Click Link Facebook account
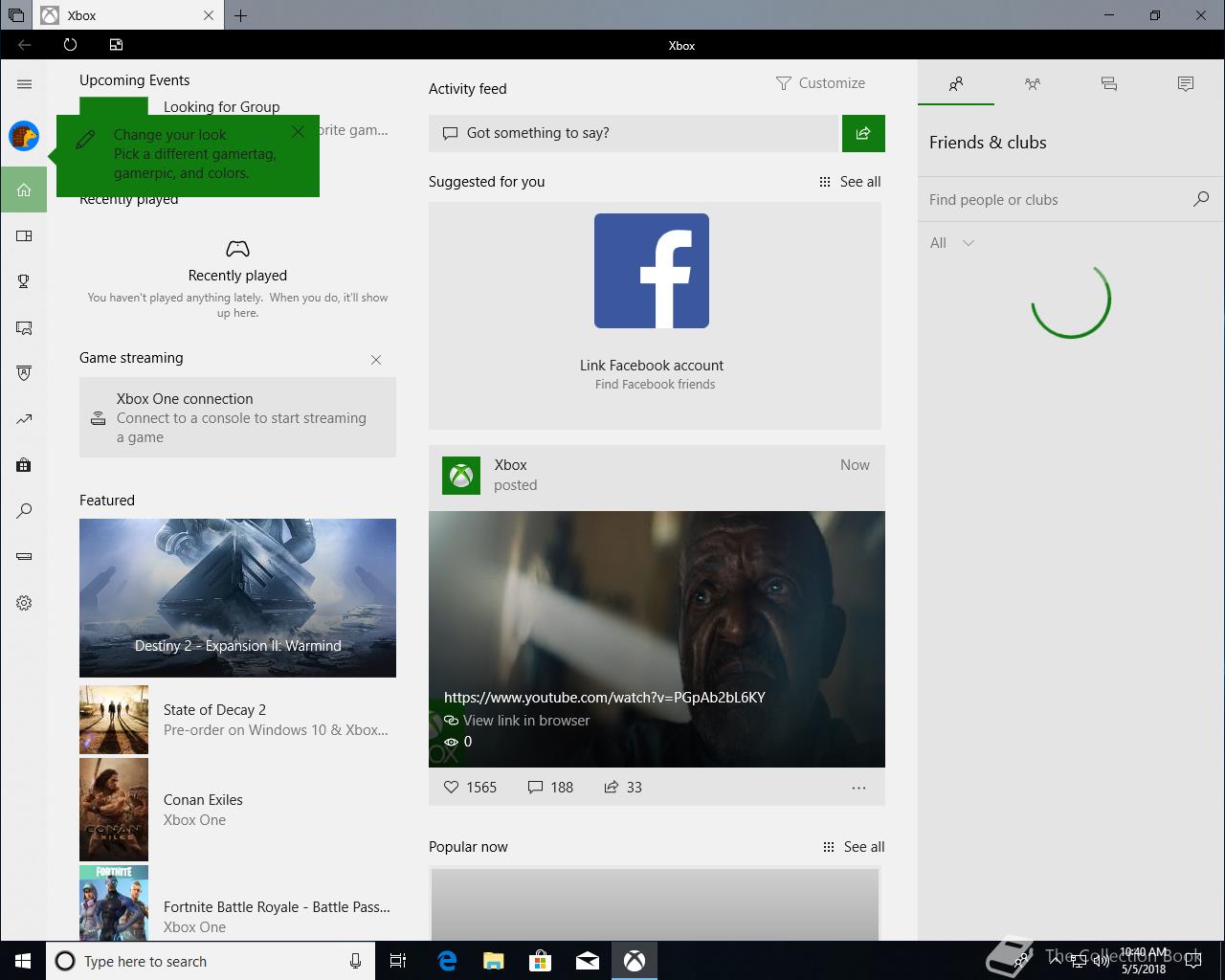Viewport: 1225px width, 980px height. (652, 366)
